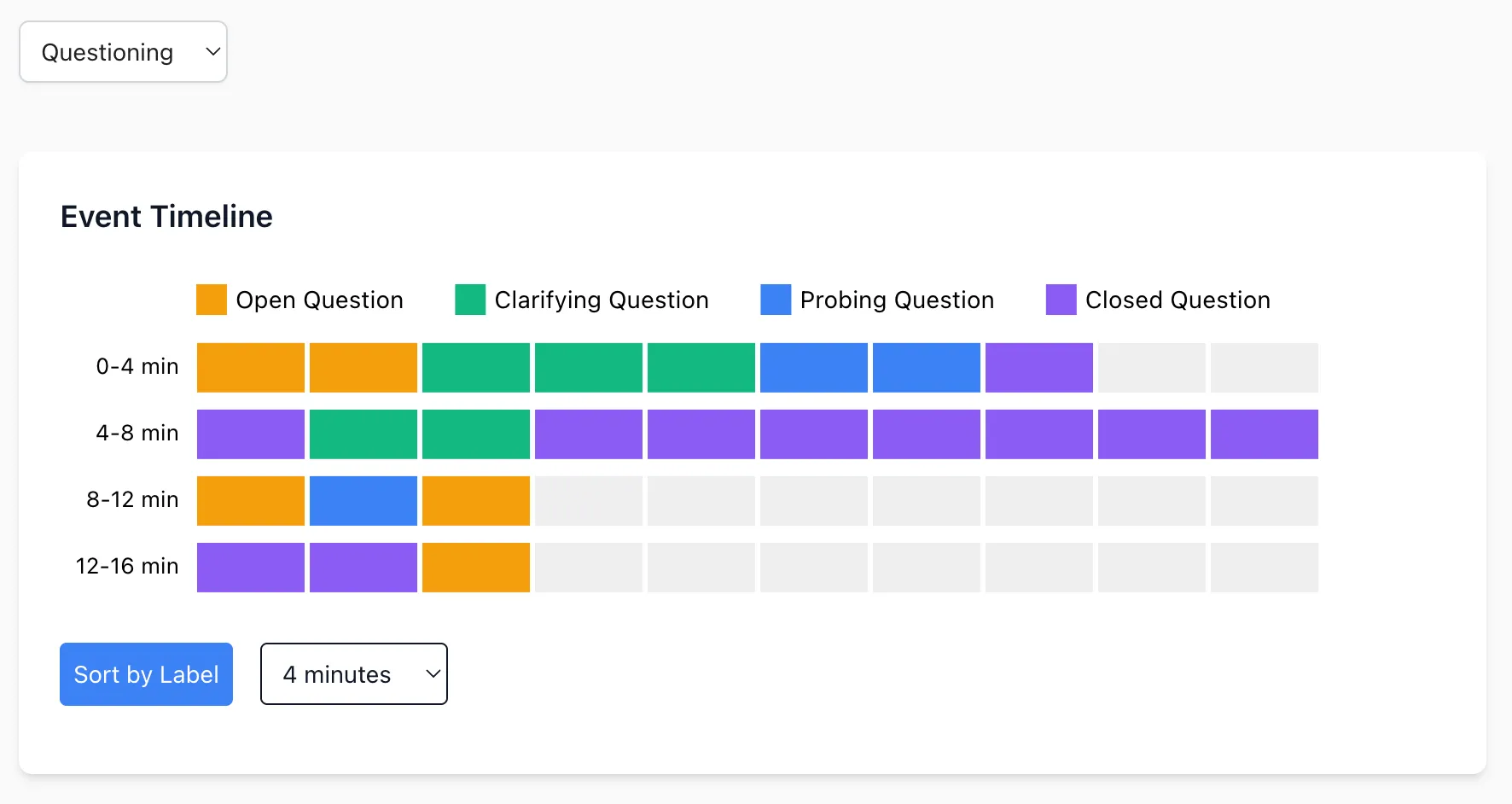Select first green event in 0-4 min row
The width and height of the screenshot is (1512, 804).
coord(476,368)
